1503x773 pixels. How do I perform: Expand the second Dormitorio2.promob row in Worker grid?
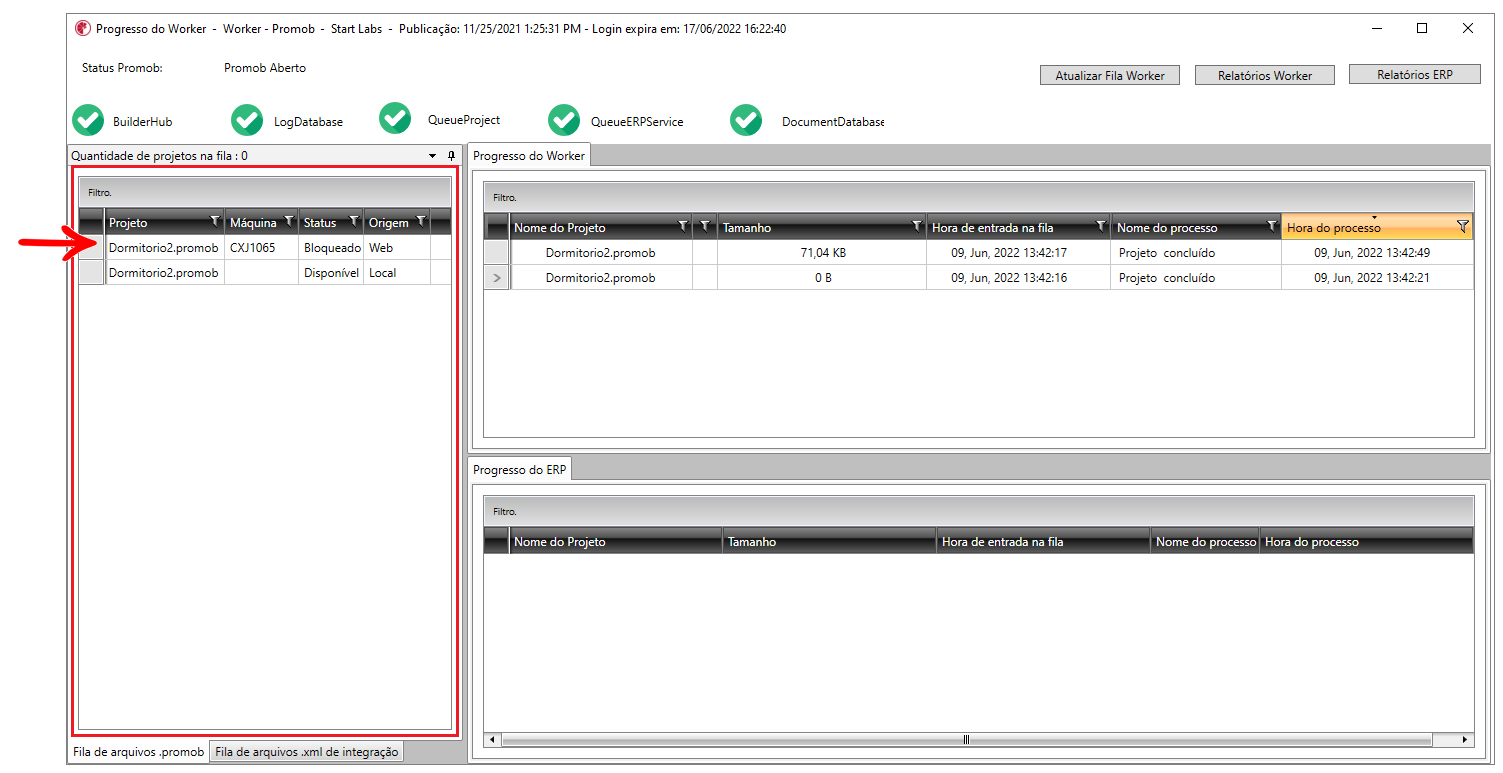(x=497, y=278)
